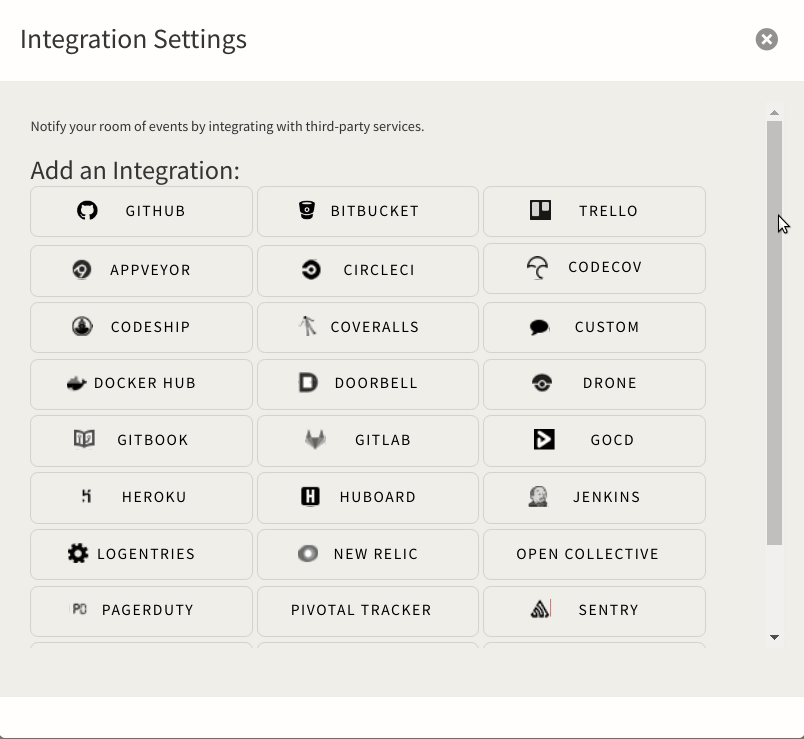The image size is (804, 739).
Task: Click the Codeship logo icon
Action: tap(82, 326)
